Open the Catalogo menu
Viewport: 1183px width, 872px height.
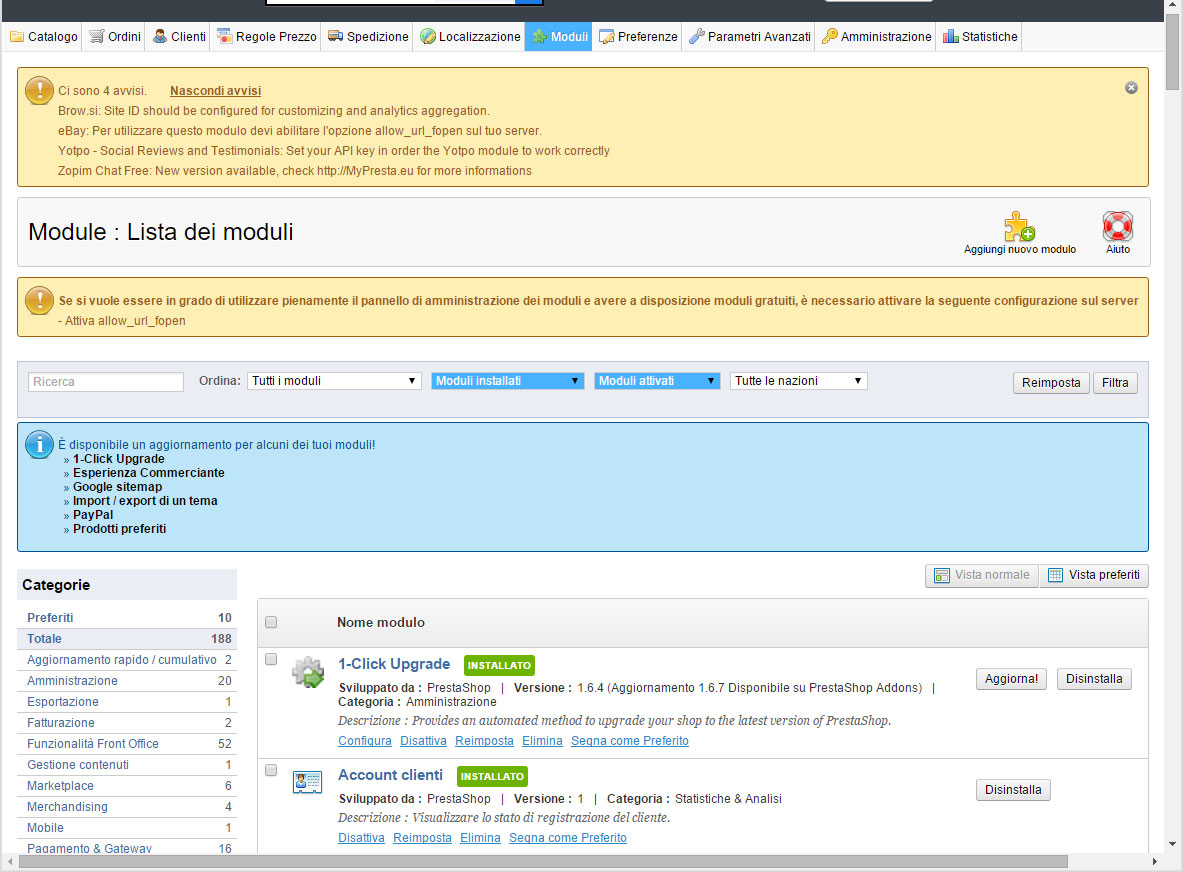(44, 37)
